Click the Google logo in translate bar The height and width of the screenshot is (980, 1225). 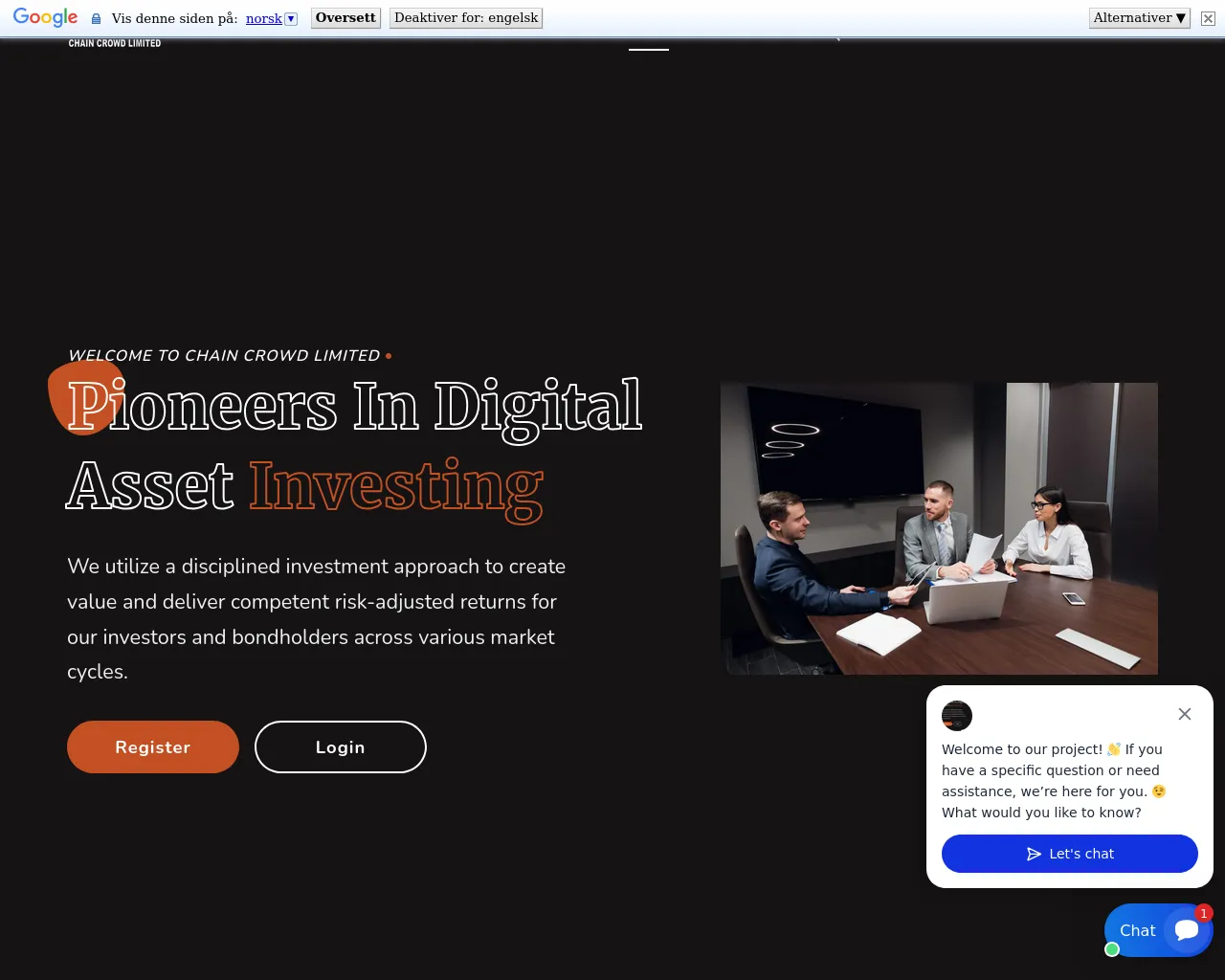tap(45, 17)
